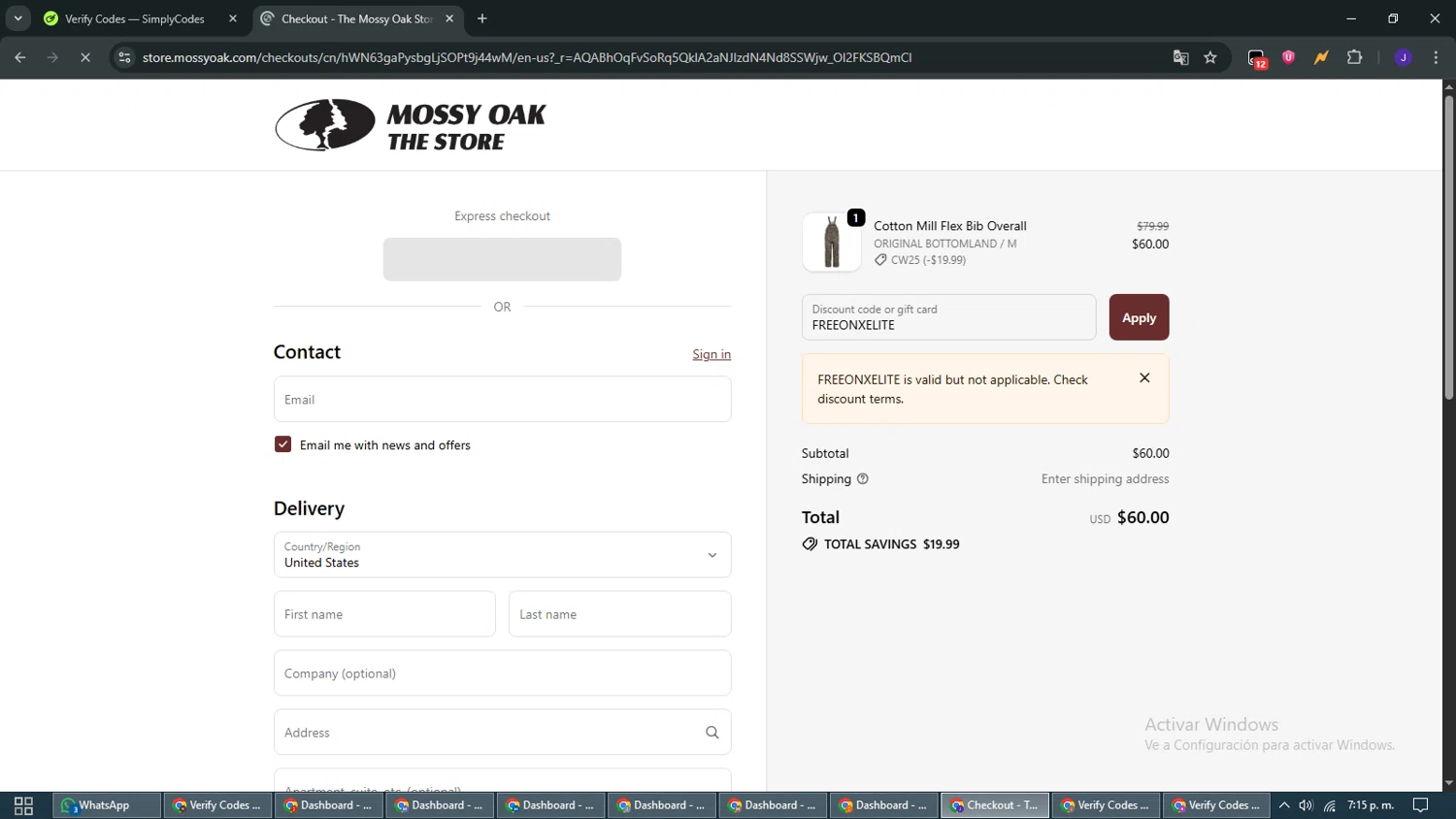Uncheck Email me with news and offers
This screenshot has width=1456, height=819.
coord(282,444)
